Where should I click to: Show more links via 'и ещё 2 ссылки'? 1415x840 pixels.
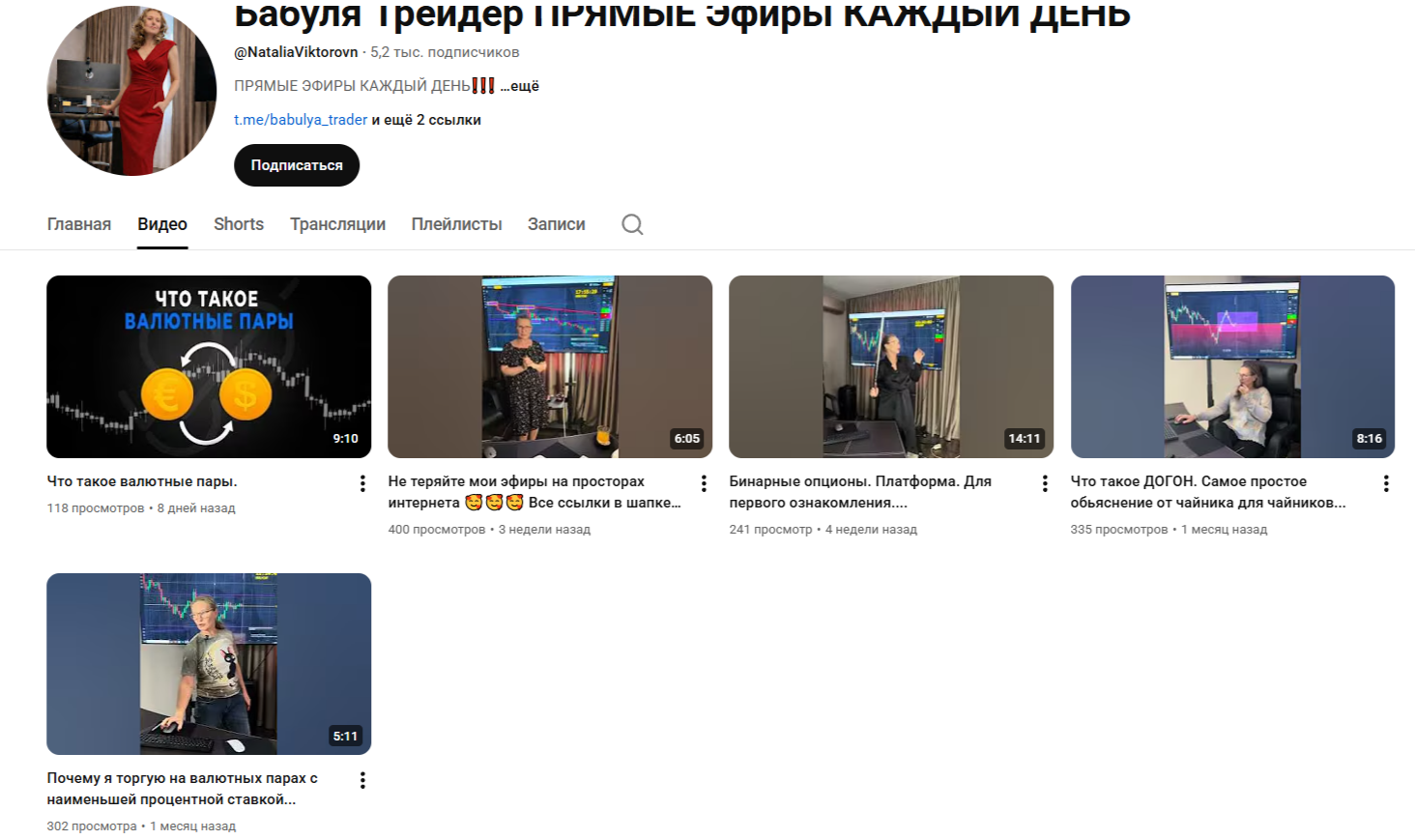(426, 120)
